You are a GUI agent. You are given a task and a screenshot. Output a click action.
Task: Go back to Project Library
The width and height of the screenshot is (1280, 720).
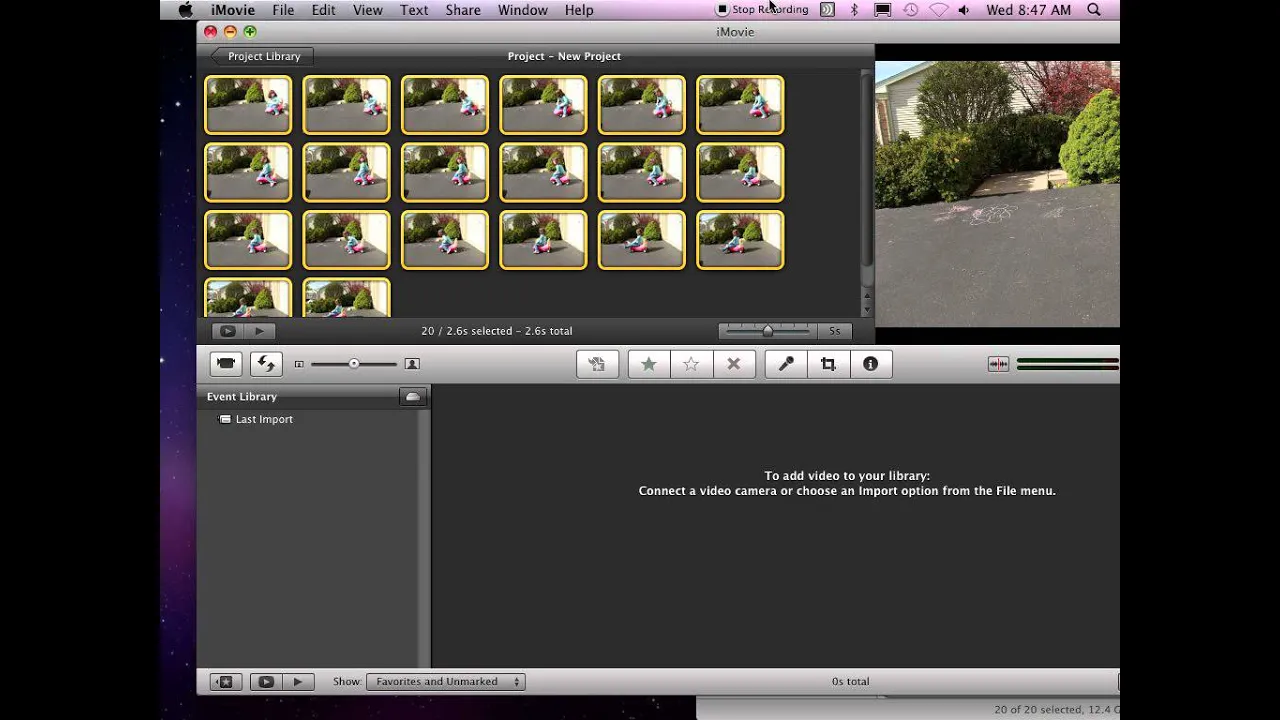[262, 56]
